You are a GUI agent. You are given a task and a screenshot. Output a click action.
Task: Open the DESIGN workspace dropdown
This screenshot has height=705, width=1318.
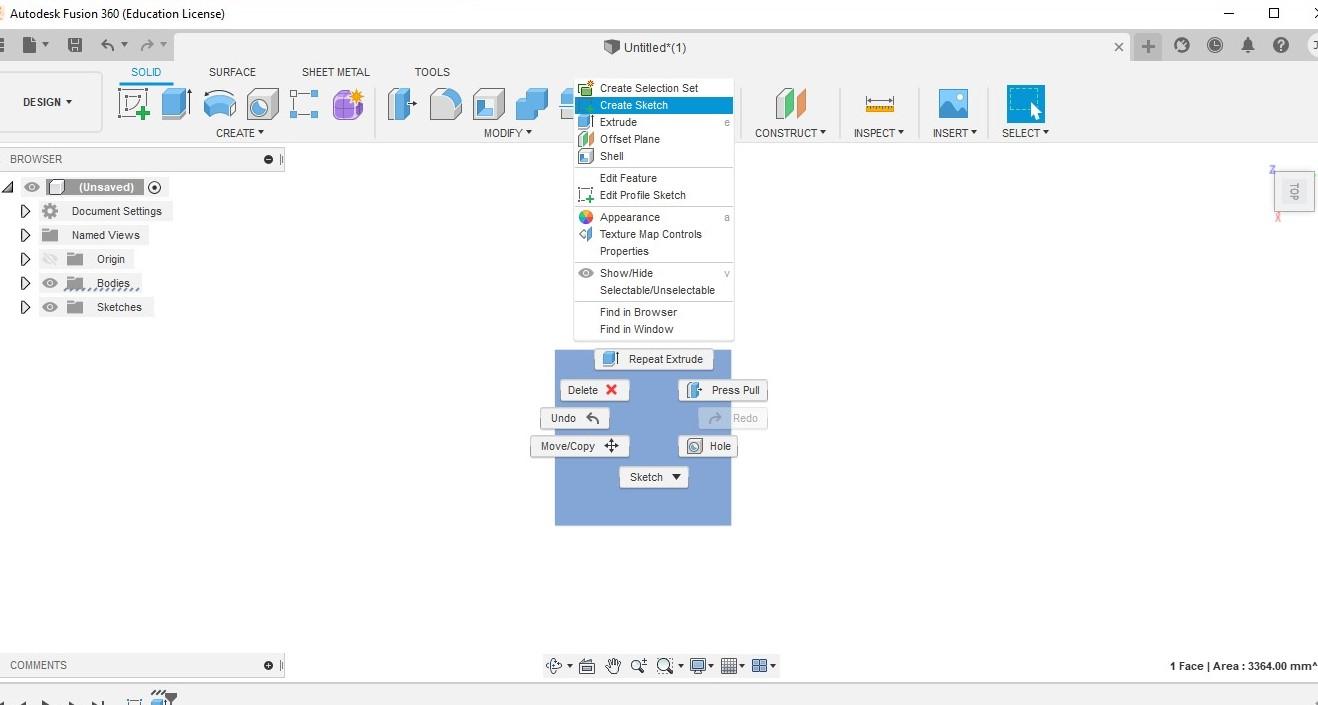pos(48,102)
